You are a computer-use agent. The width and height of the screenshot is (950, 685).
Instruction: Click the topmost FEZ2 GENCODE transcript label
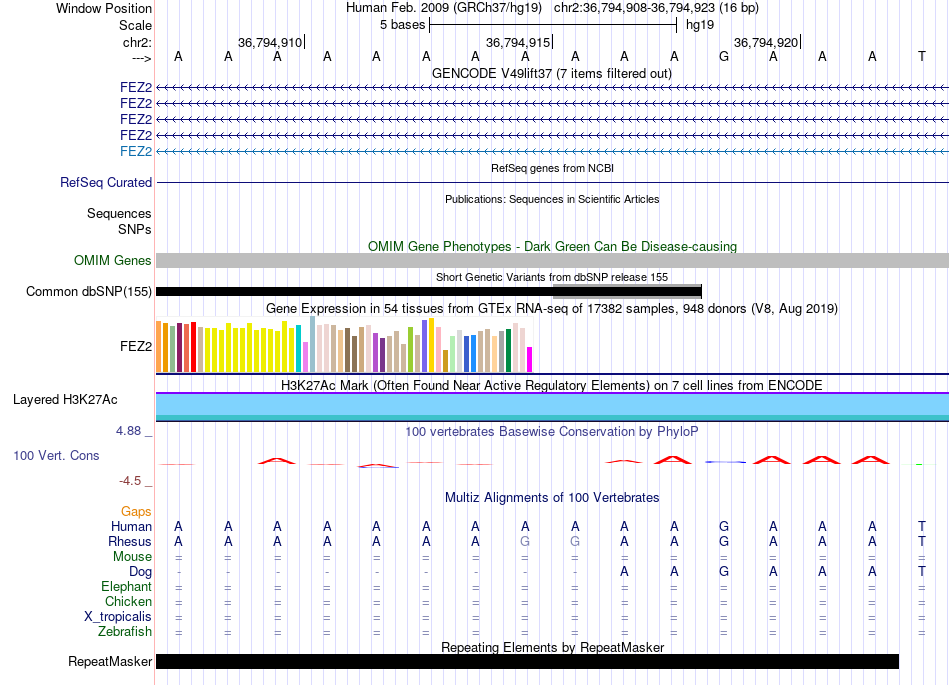136,87
